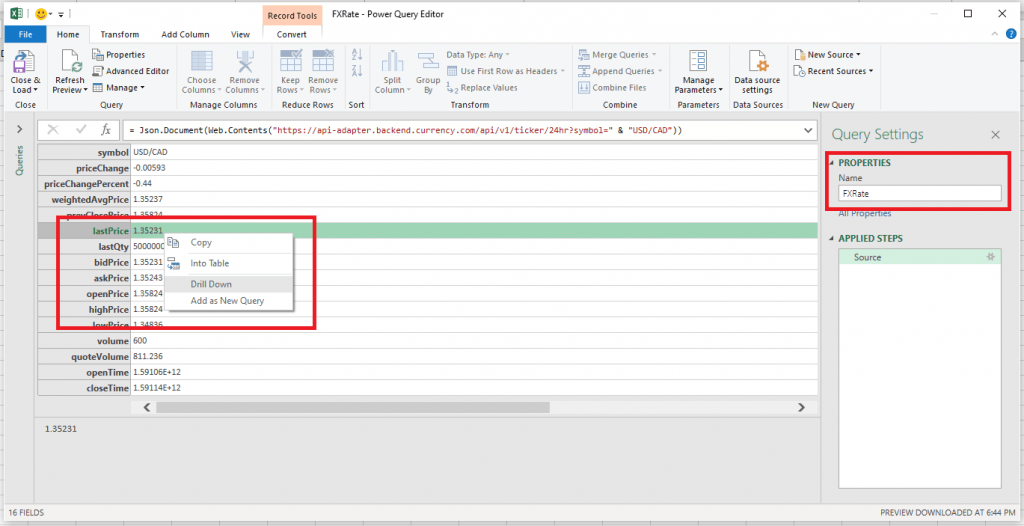Viewport: 1024px width, 526px height.
Task: Click Manage Parameters icon
Action: pyautogui.click(x=698, y=62)
